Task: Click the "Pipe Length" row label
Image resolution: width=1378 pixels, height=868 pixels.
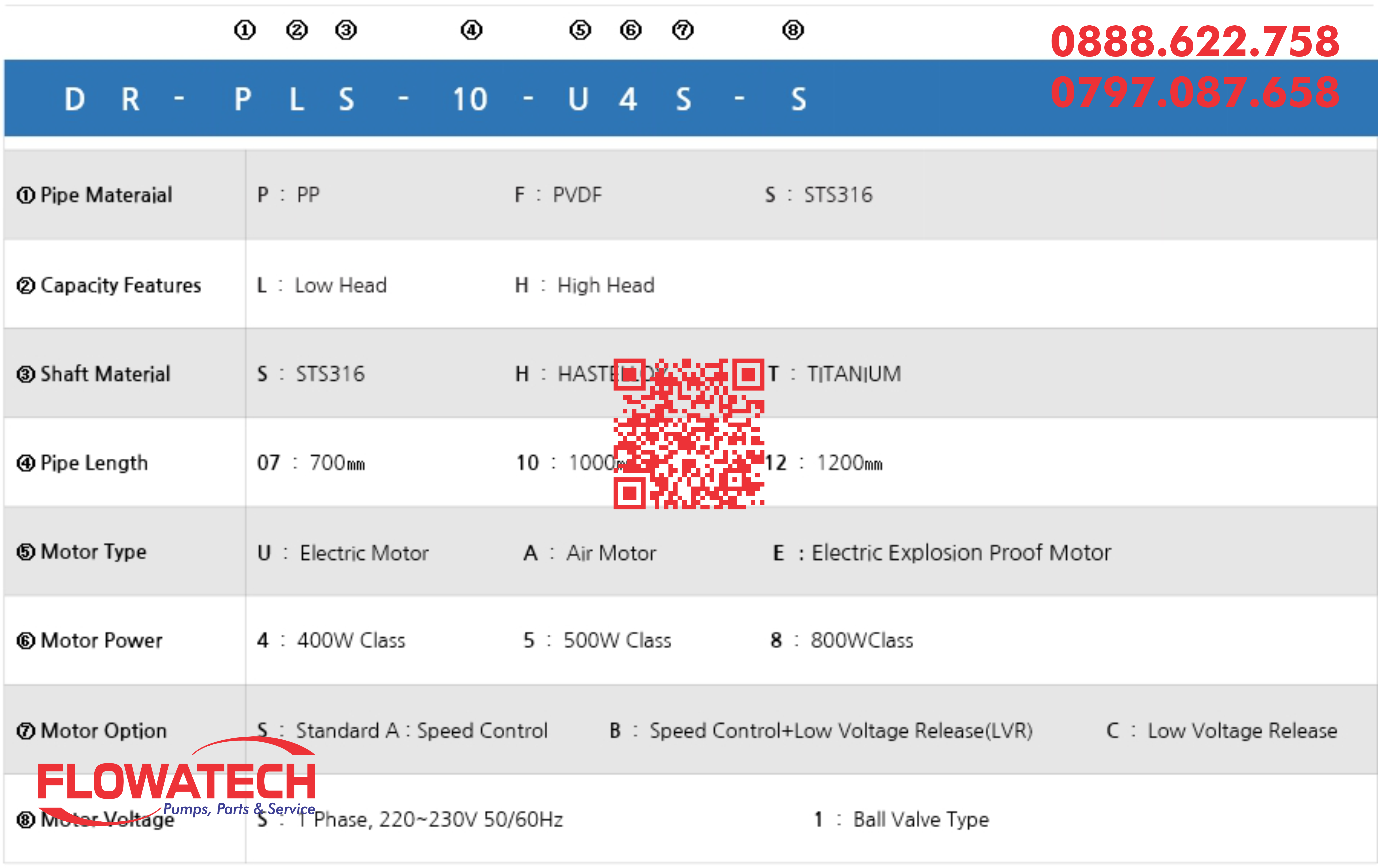Action: pyautogui.click(x=82, y=462)
